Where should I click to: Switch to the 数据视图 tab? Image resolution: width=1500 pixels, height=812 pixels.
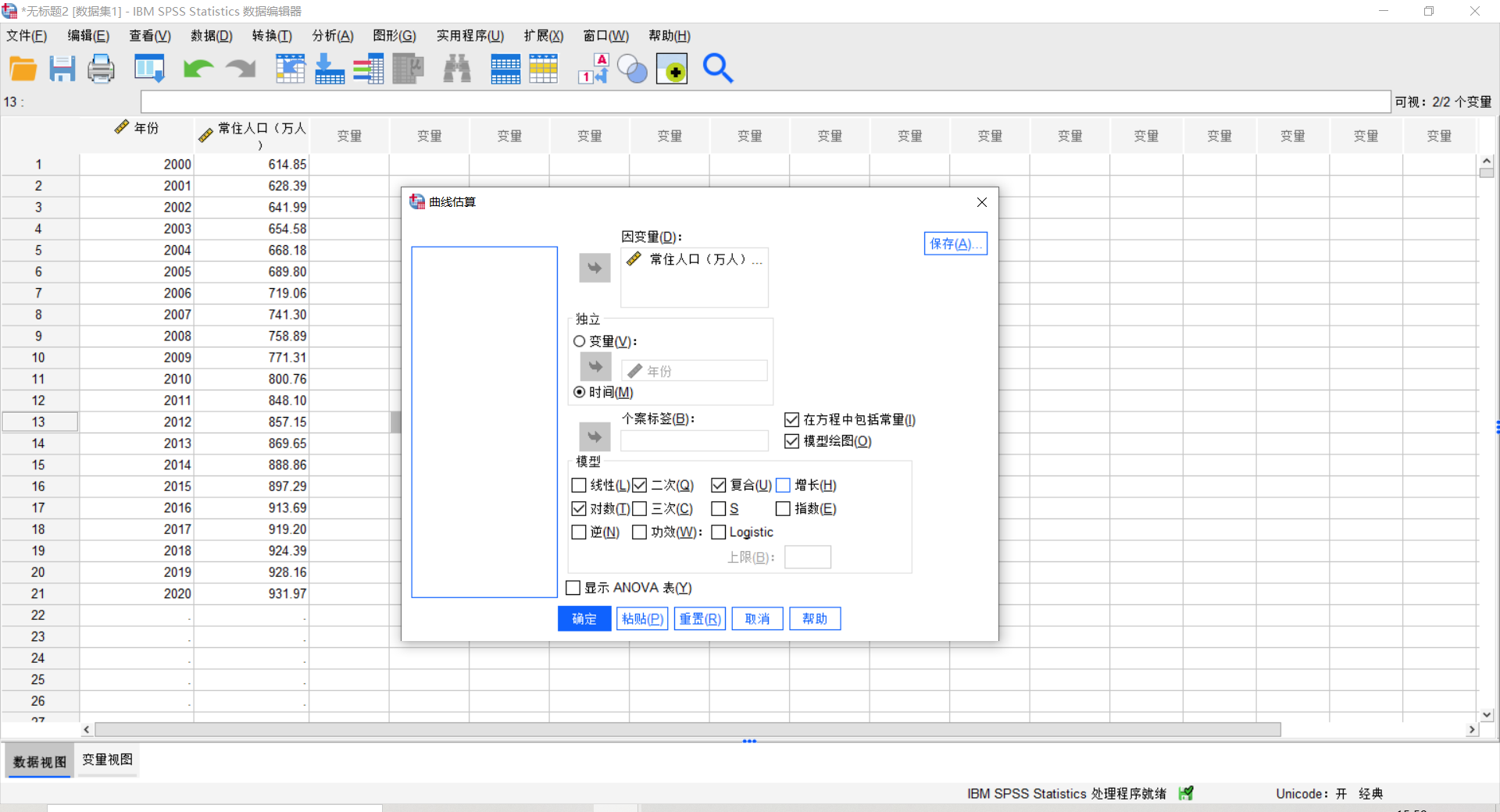click(x=40, y=761)
